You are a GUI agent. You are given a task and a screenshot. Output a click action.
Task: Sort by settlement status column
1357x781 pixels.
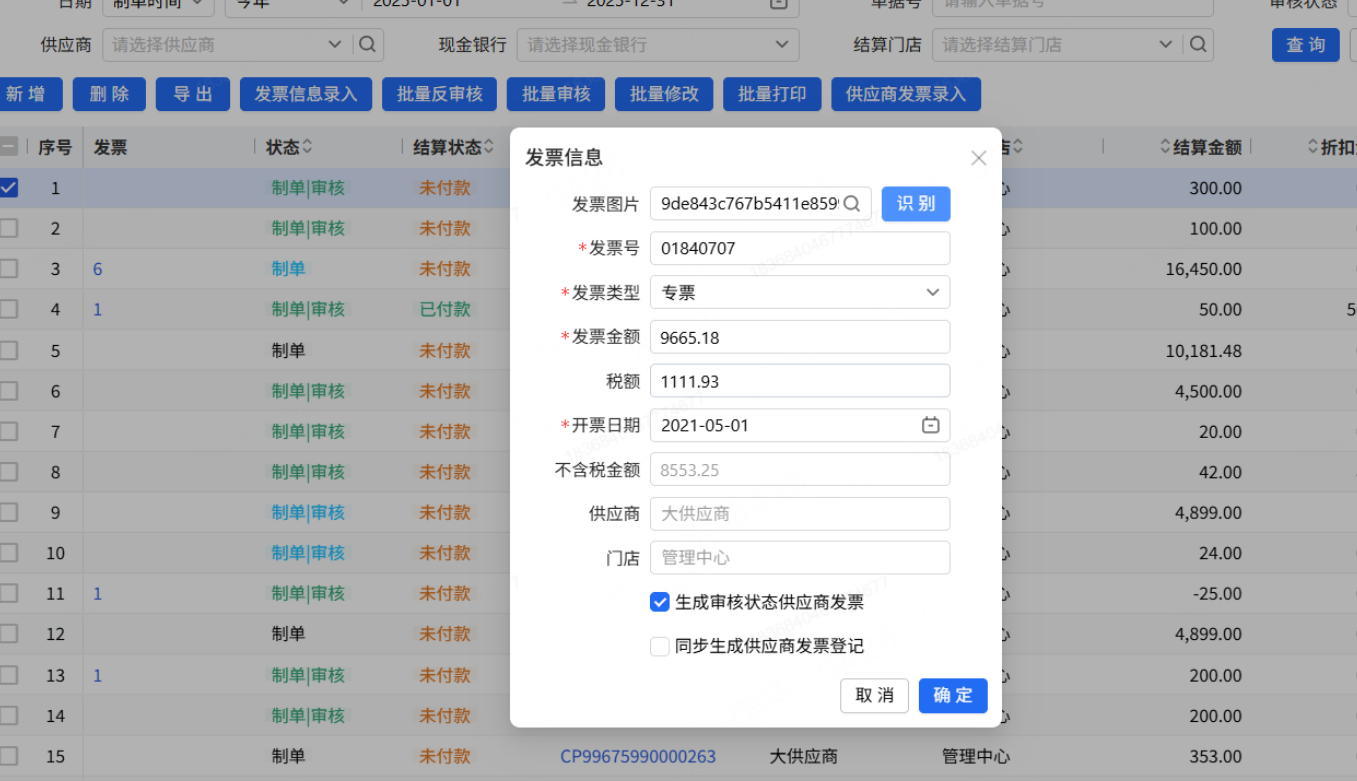click(488, 147)
